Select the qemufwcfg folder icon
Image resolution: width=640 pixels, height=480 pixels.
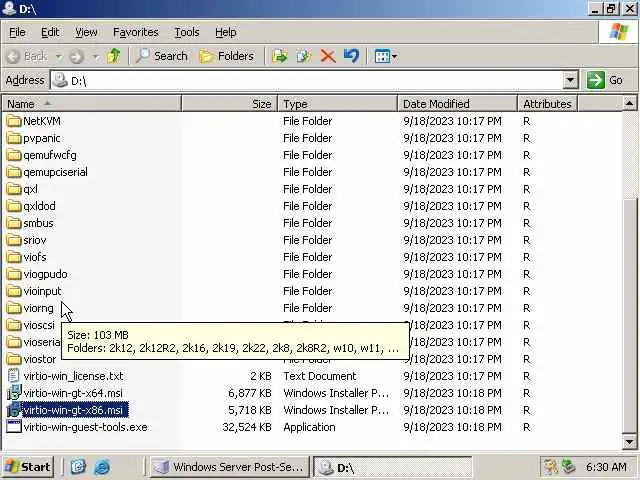click(14, 155)
